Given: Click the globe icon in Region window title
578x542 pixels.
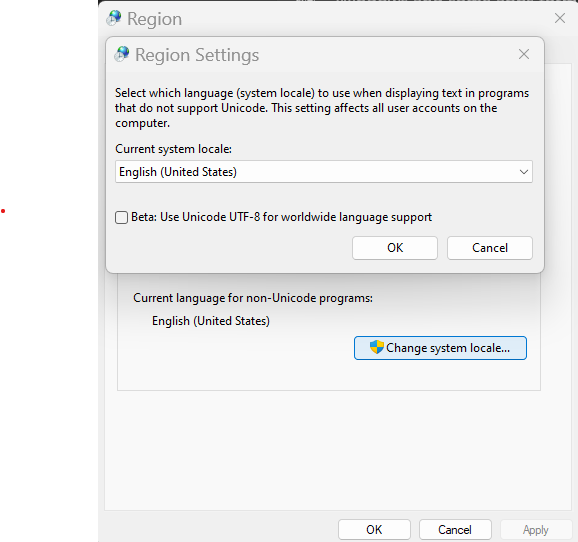Looking at the screenshot, I should (114, 18).
